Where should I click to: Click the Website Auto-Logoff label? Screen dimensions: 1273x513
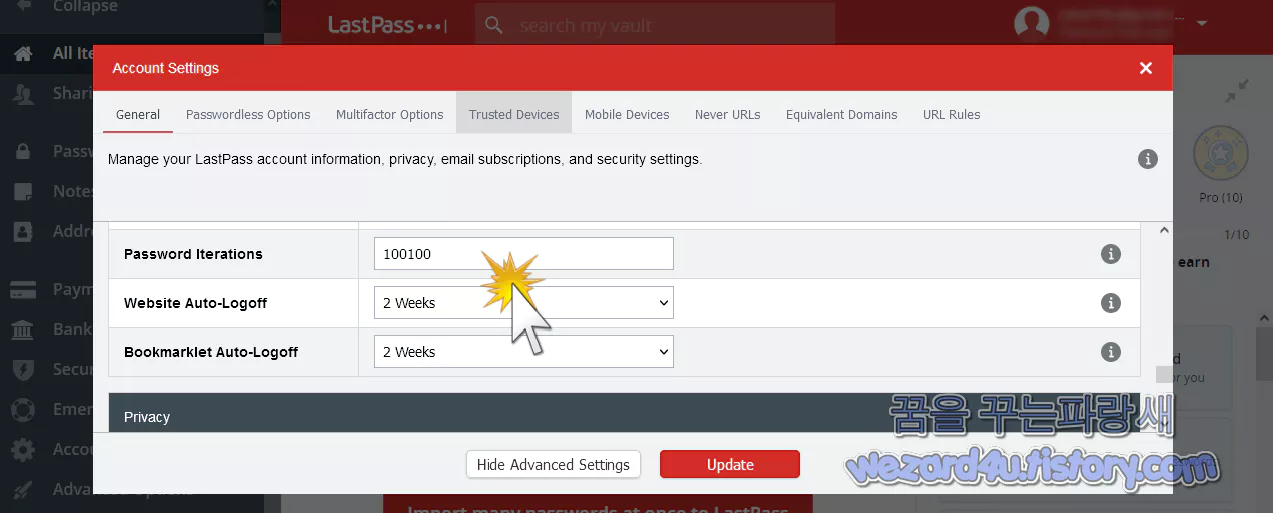point(196,303)
